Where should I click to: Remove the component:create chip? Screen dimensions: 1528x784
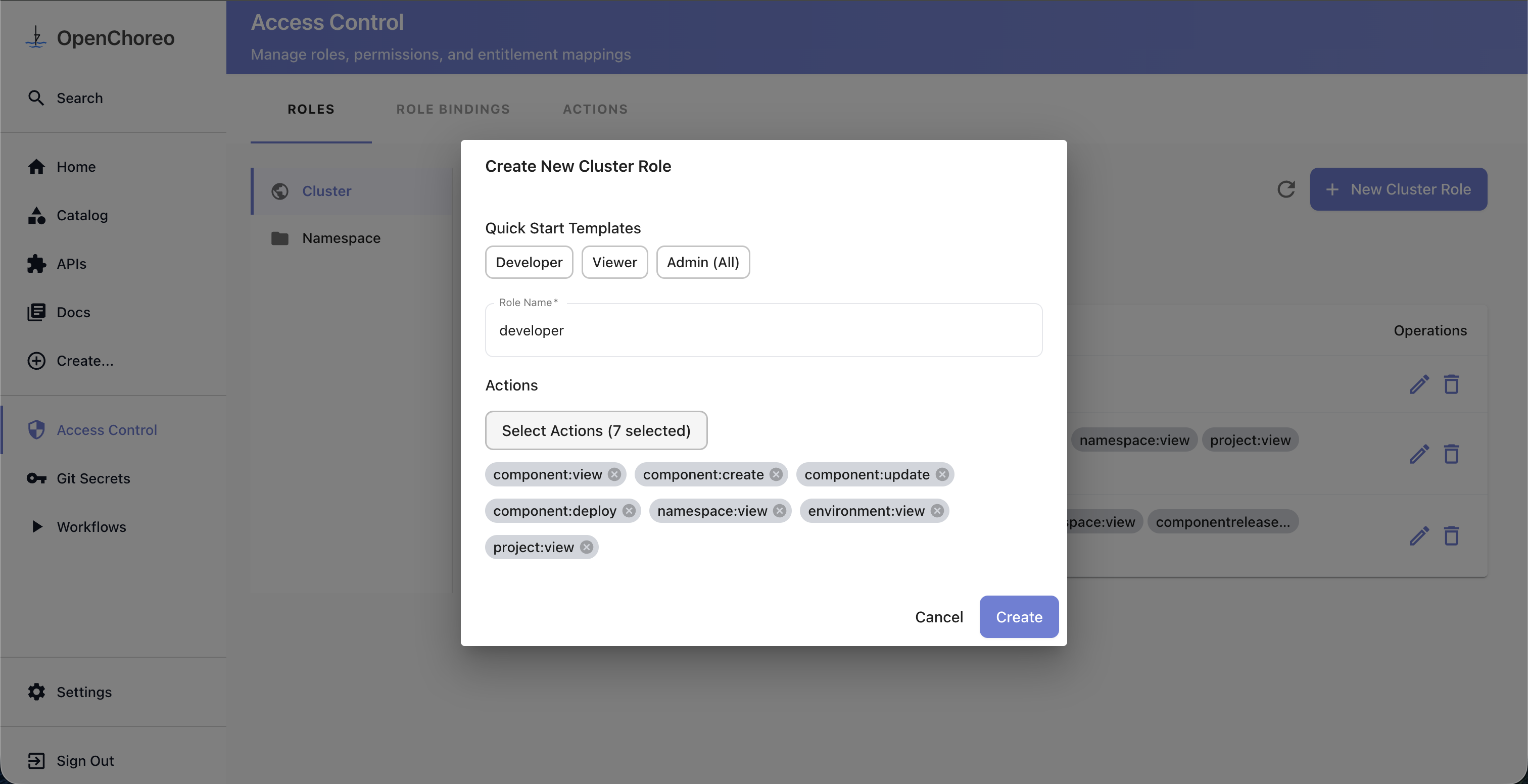(x=776, y=474)
